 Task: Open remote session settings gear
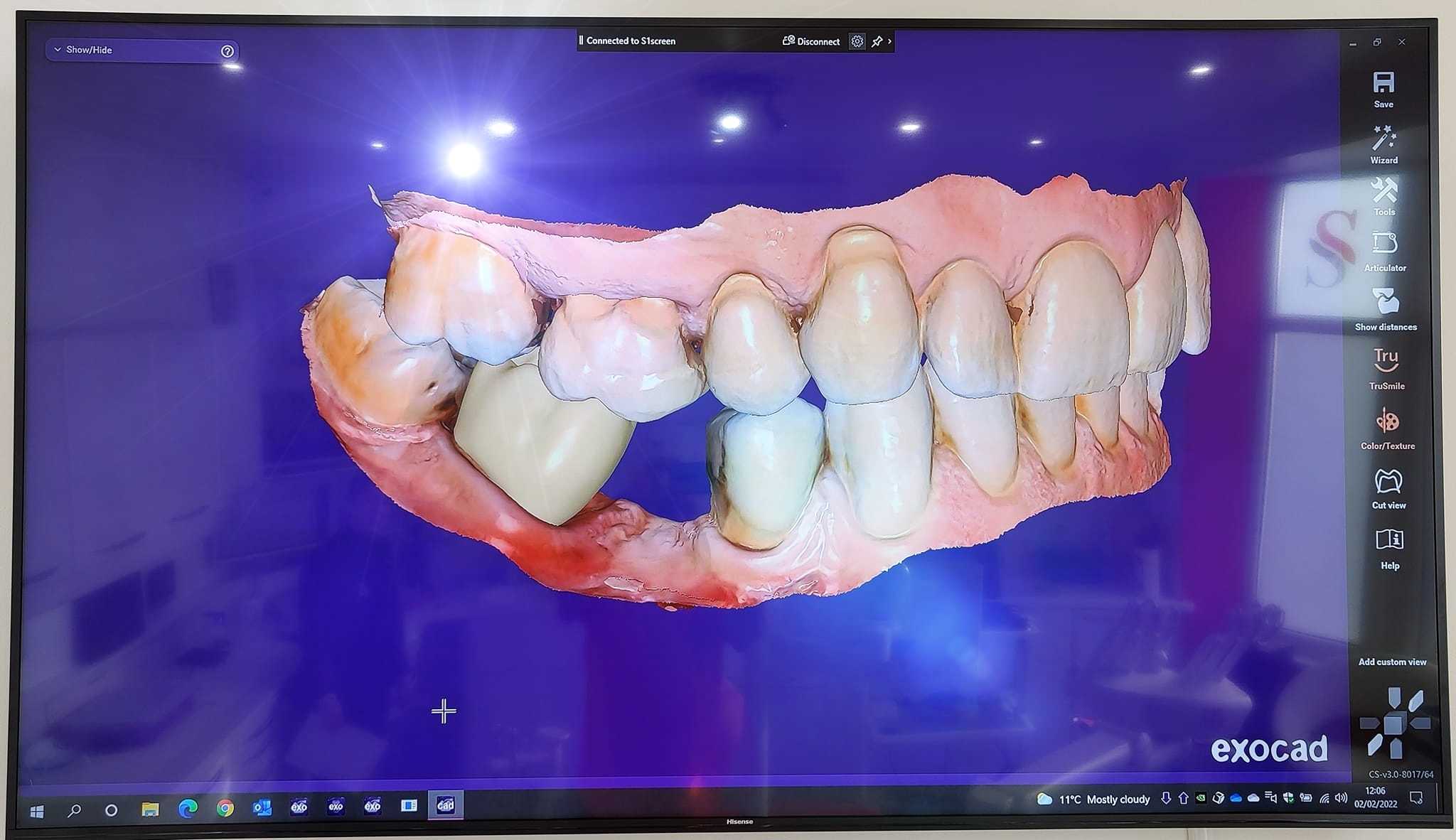(x=857, y=41)
